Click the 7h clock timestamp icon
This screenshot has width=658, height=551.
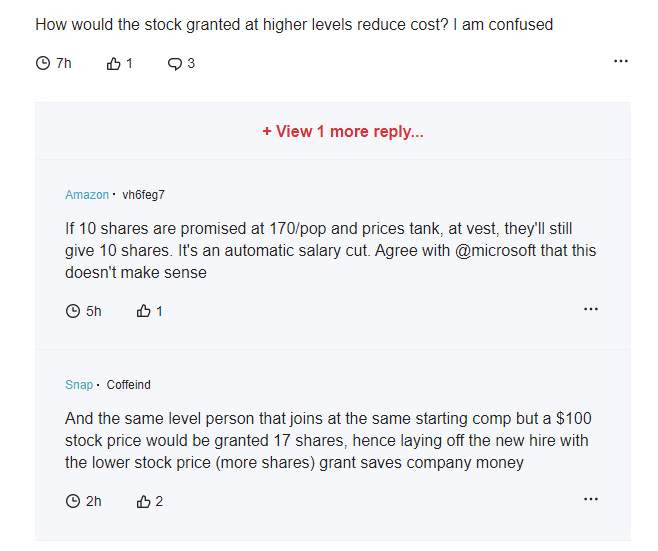coord(43,63)
